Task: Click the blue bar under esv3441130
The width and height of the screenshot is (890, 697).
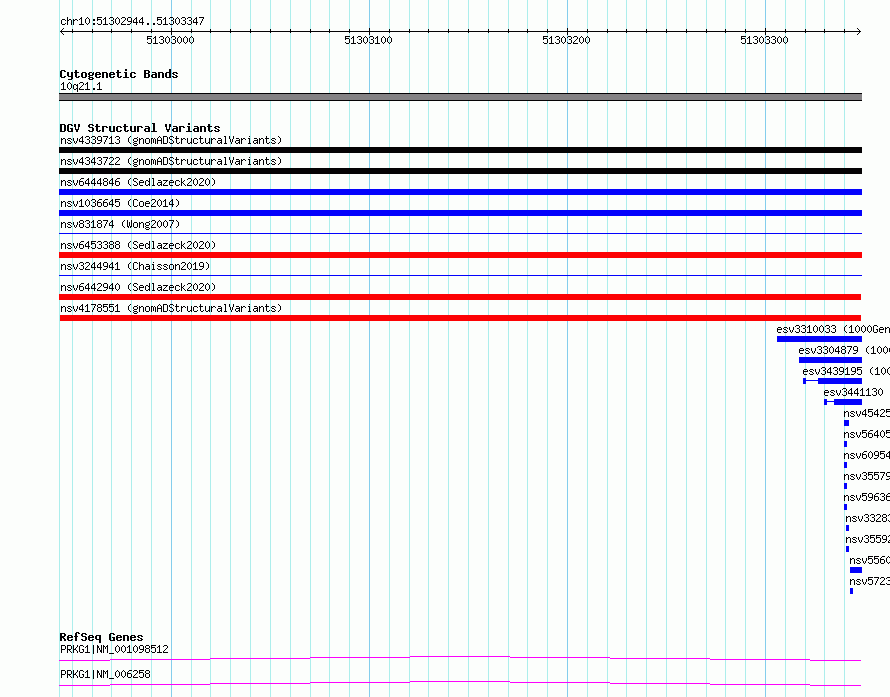Action: (x=843, y=402)
